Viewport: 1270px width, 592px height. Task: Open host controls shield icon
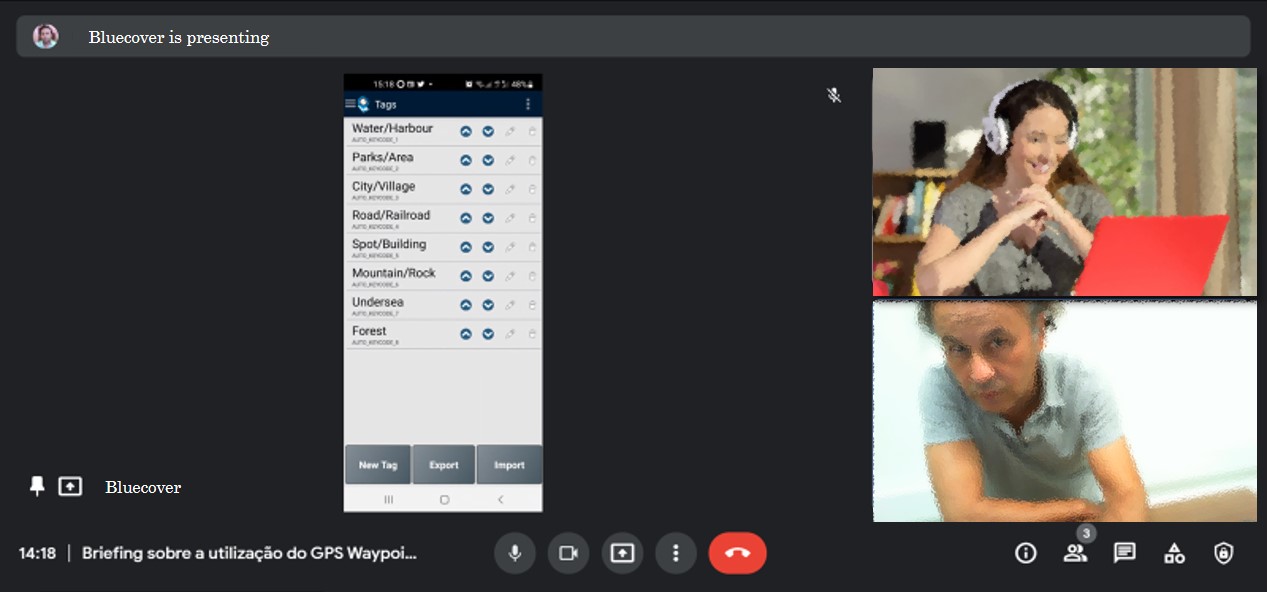(x=1223, y=553)
